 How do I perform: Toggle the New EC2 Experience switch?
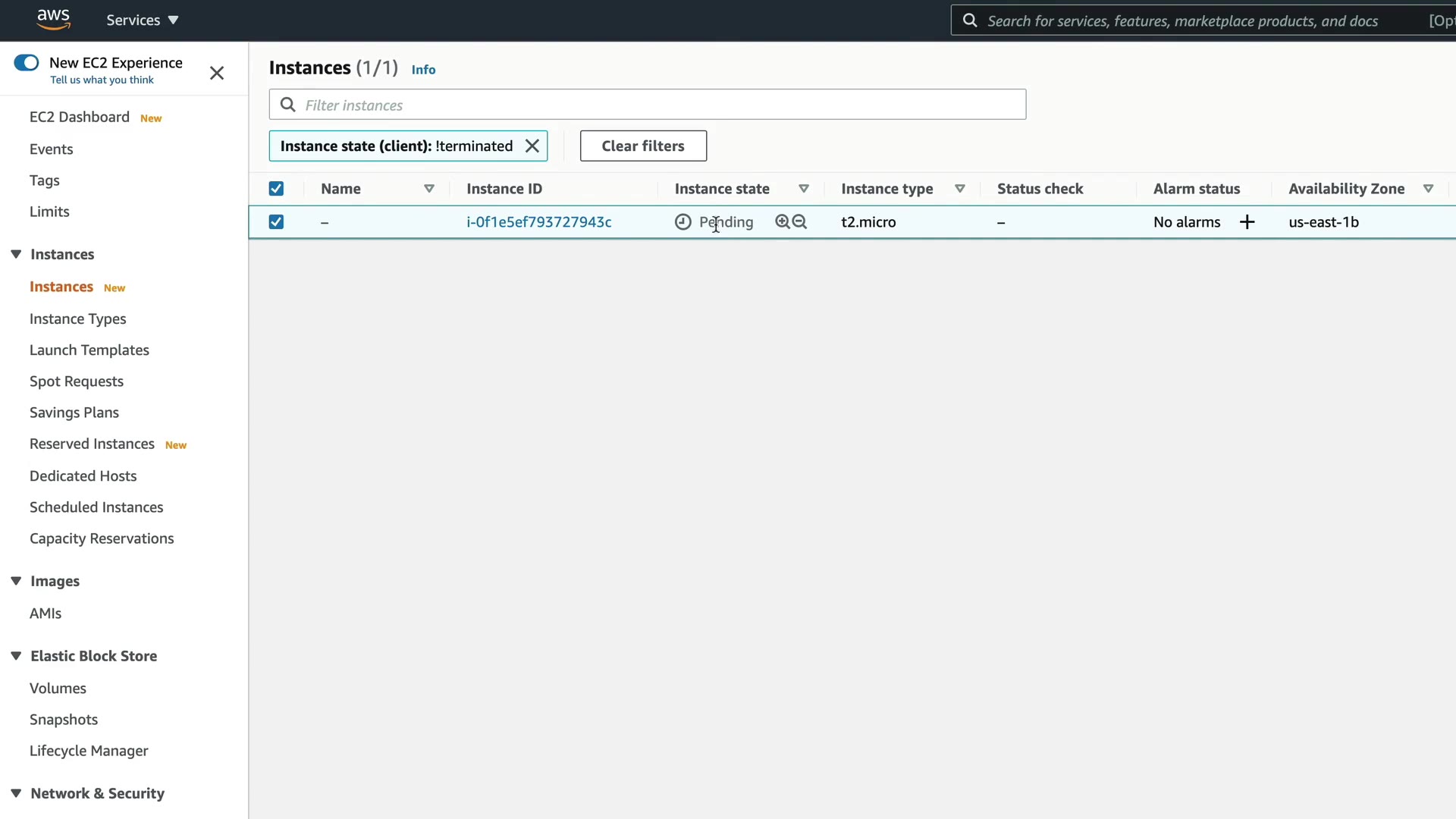(27, 63)
